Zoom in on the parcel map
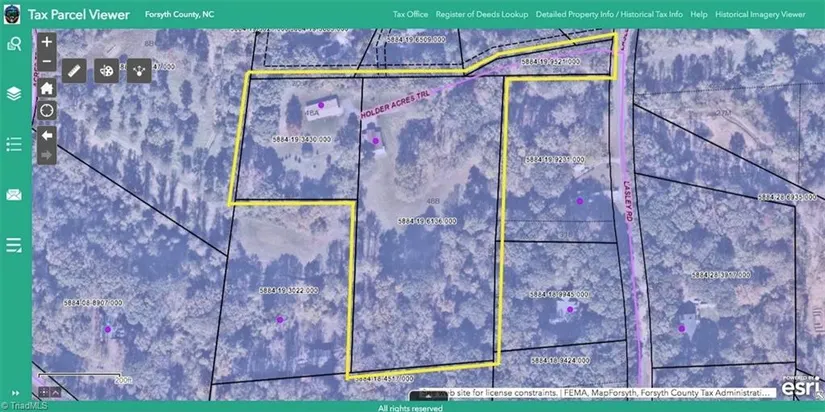 coord(46,43)
